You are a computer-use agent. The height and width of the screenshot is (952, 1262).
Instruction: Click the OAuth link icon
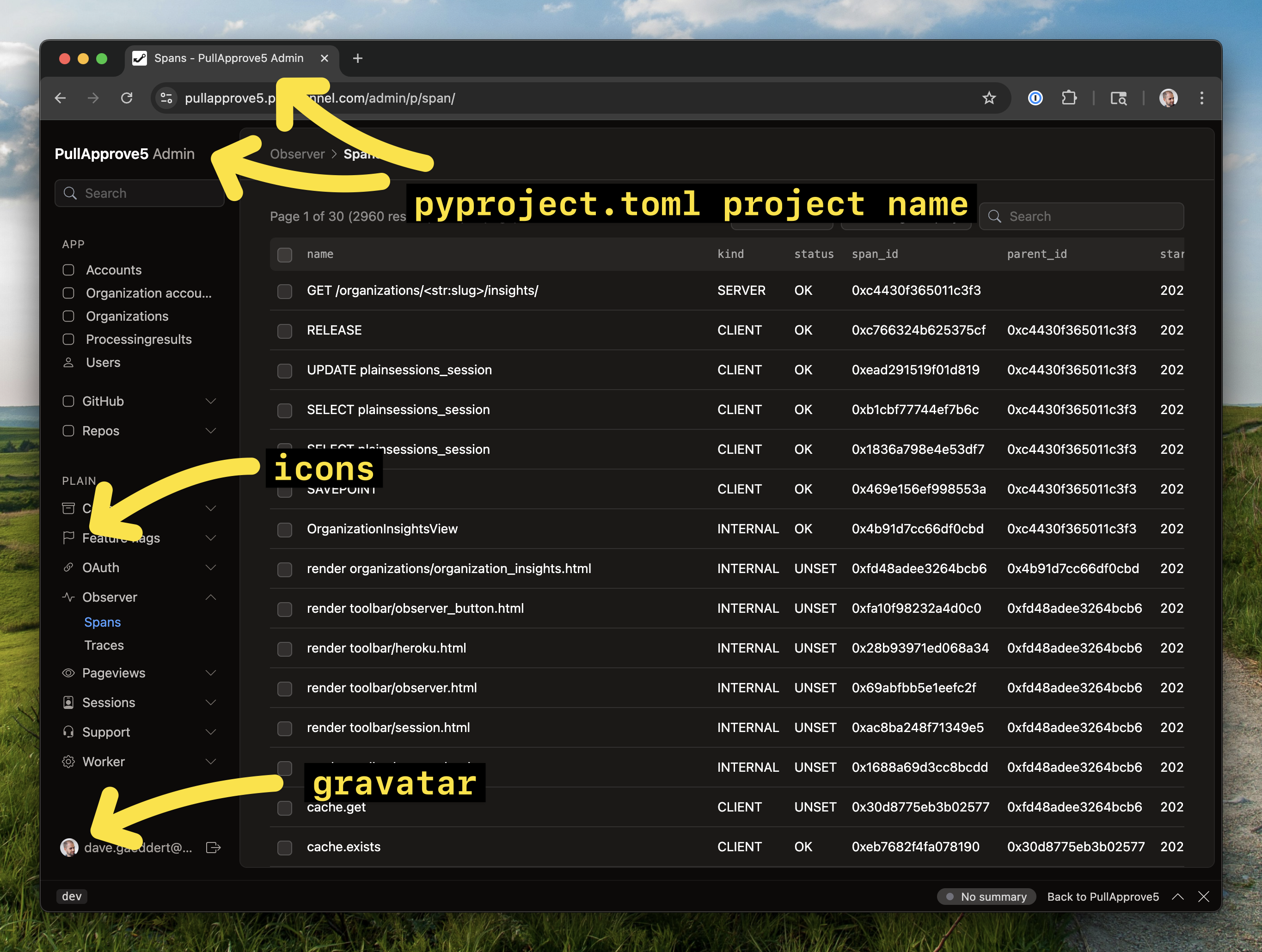68,568
